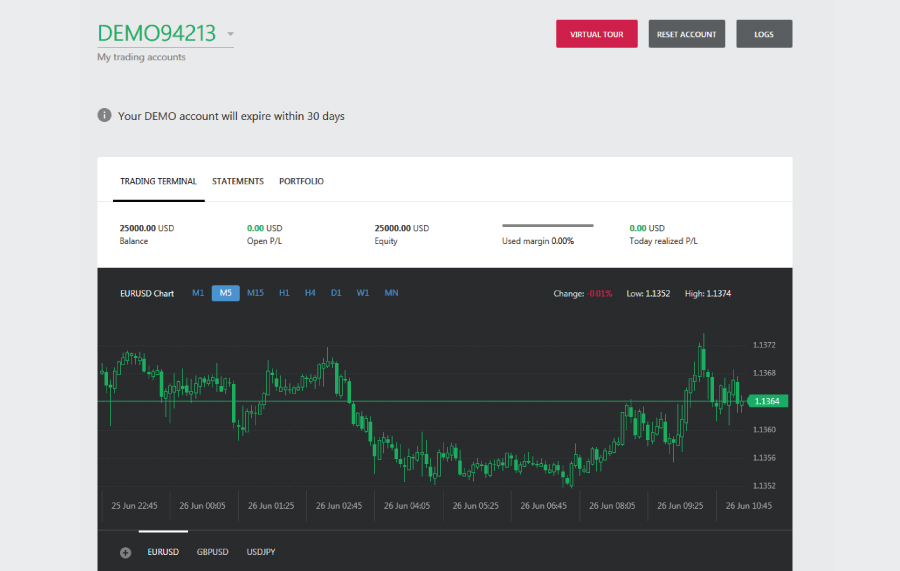Viewport: 900px width, 571px height.
Task: Open the Statements tab
Action: [238, 181]
